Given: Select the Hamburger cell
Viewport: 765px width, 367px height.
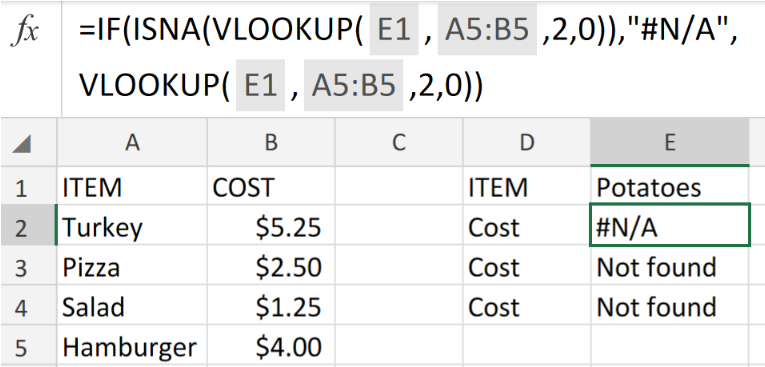Looking at the screenshot, I should pos(132,347).
